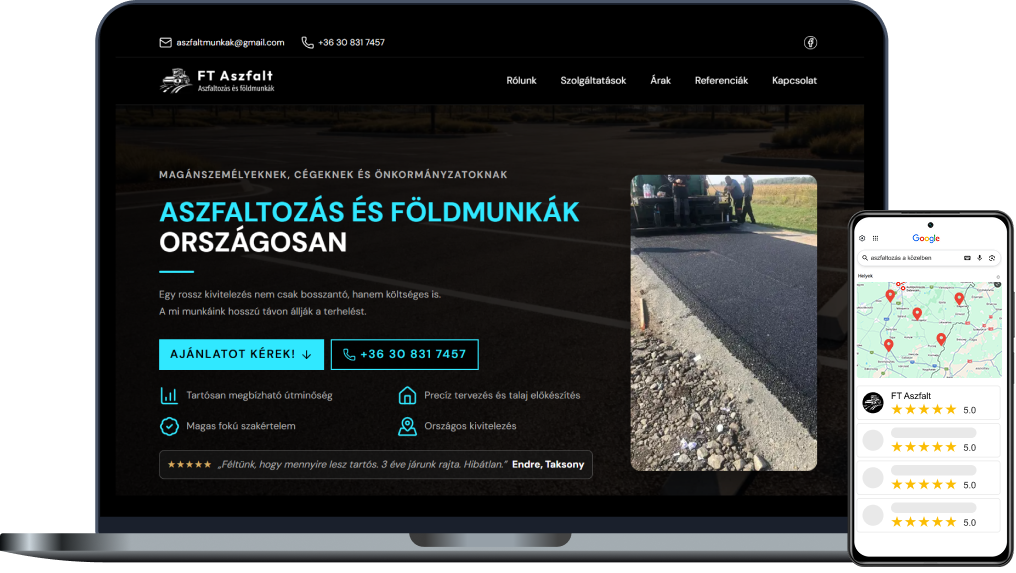The height and width of the screenshot is (573, 1016).
Task: Click the text Precíz tervezés és talaj előkészítés
Action: [502, 395]
